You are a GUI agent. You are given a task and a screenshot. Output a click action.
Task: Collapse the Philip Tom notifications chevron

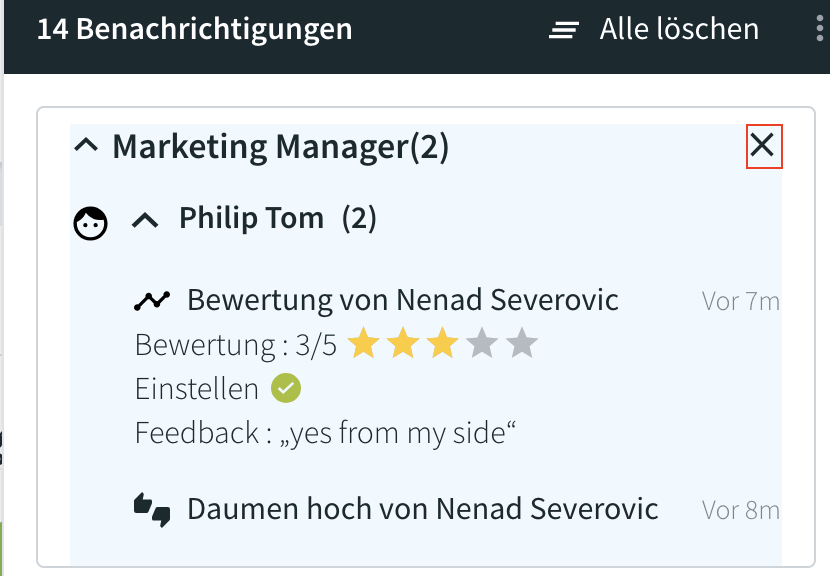(x=145, y=220)
